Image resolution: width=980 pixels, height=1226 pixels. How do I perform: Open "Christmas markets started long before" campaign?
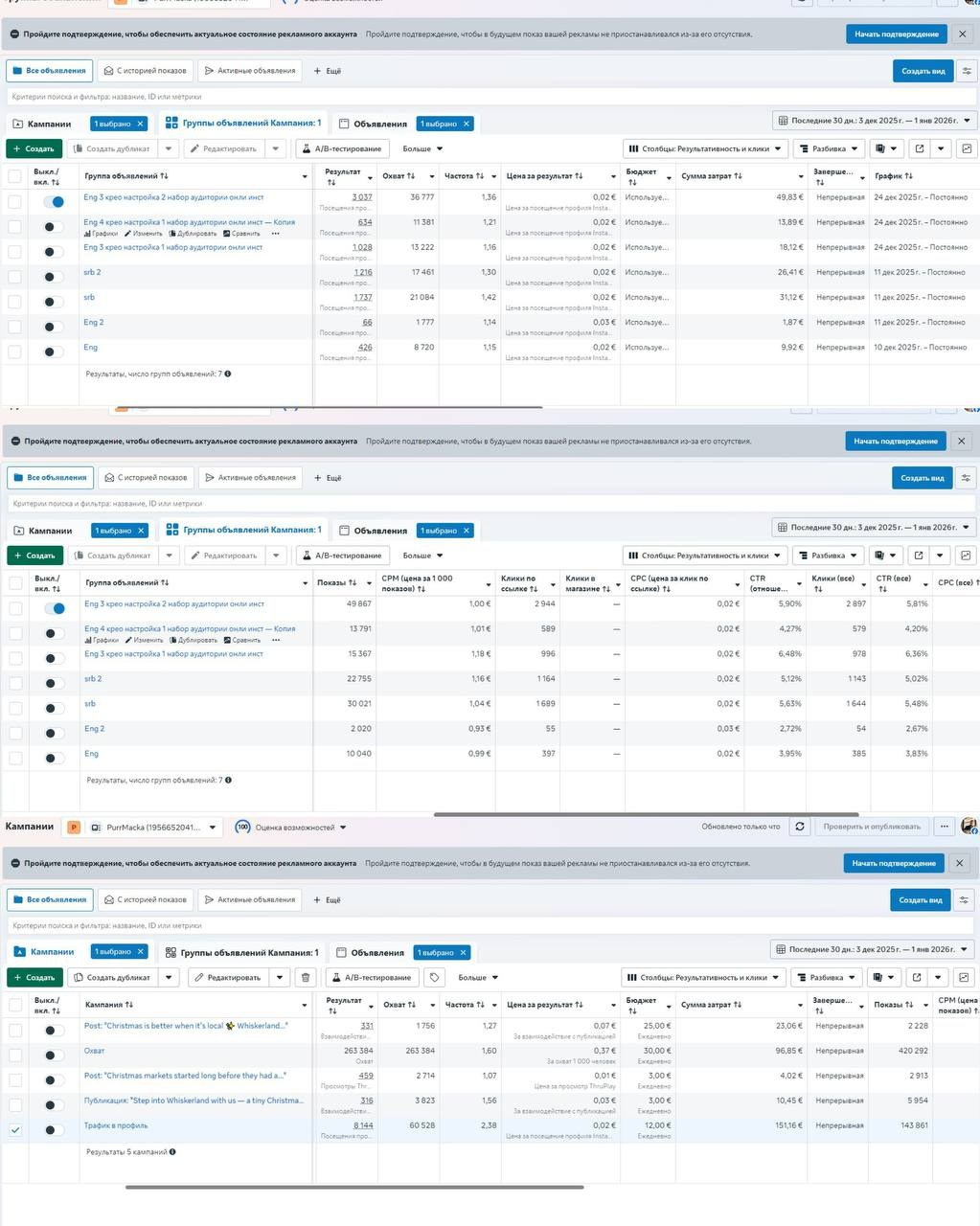(x=184, y=1076)
